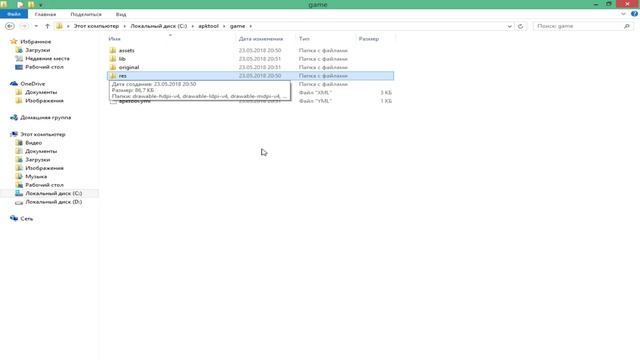Screen dimensions: 640x360
Task: Click the search magnifier icon
Action: (x=627, y=26)
